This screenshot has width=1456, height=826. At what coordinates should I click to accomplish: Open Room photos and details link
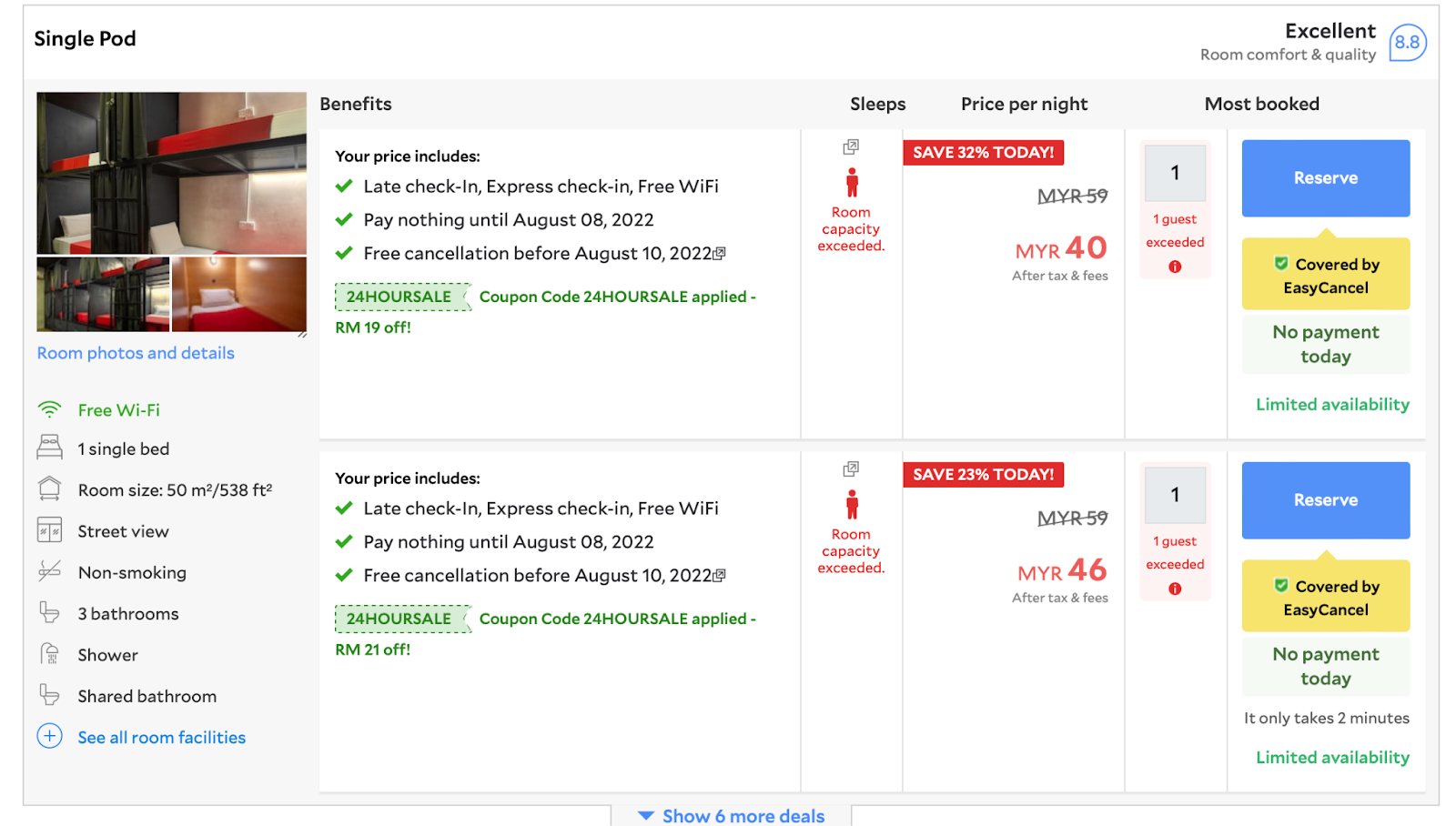(x=136, y=353)
